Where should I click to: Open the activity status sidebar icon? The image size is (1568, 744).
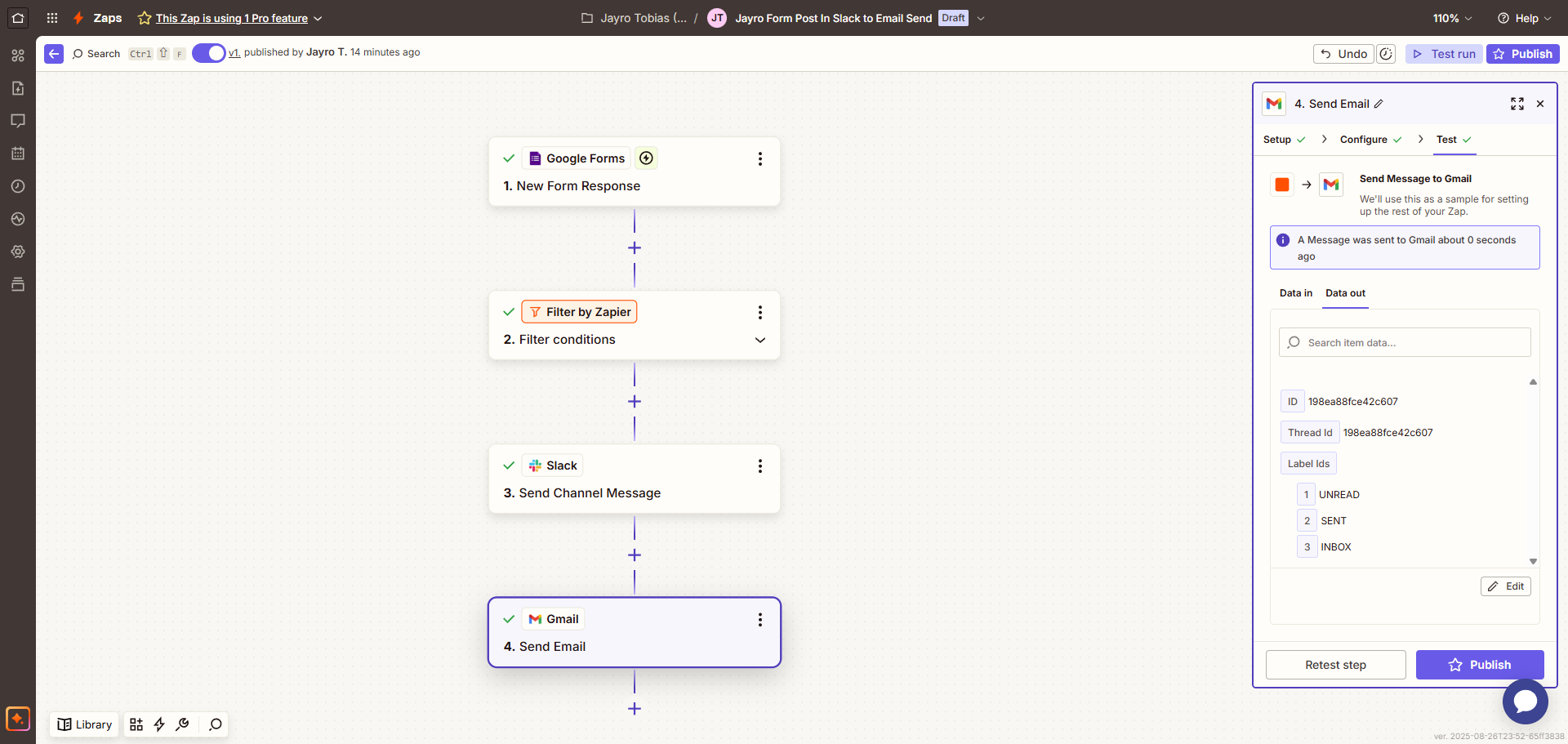(18, 219)
